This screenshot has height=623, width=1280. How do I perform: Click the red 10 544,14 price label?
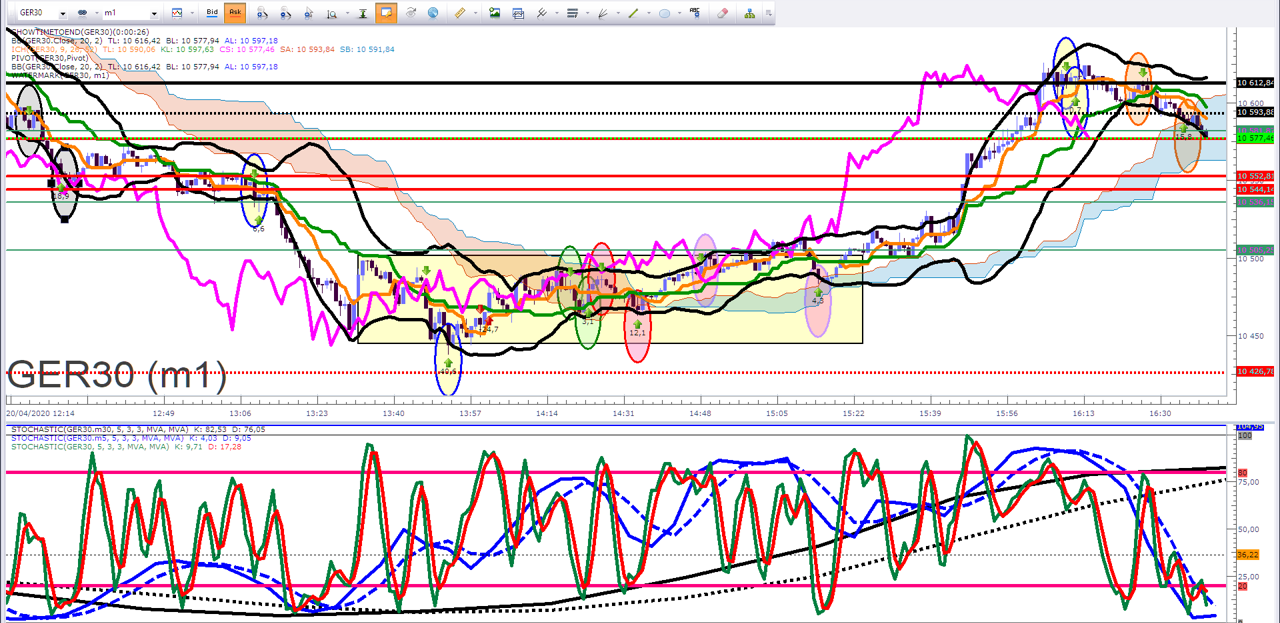(1255, 188)
